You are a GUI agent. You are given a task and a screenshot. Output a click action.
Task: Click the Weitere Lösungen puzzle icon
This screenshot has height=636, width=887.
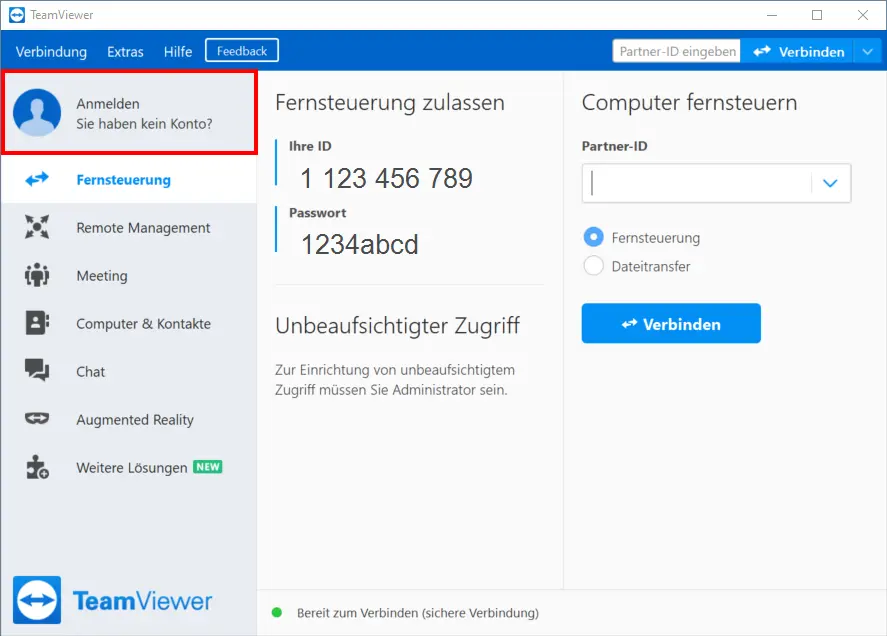tap(37, 467)
